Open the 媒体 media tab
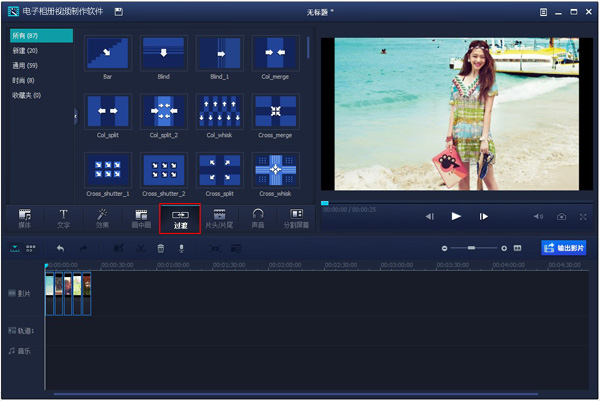The image size is (600, 401). [x=25, y=218]
